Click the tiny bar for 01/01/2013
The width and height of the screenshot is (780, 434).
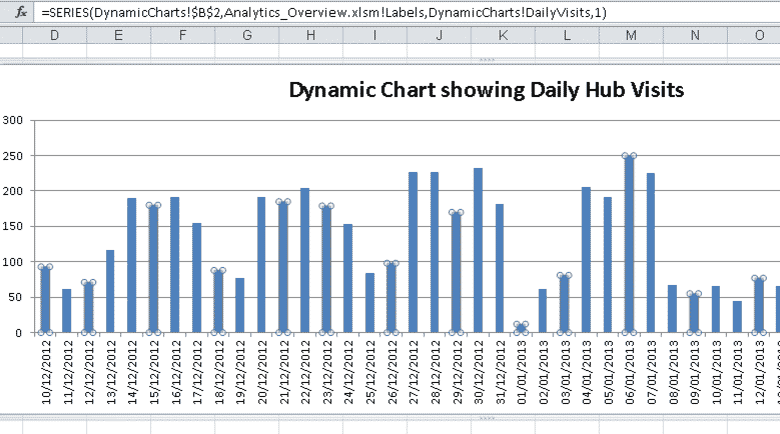521,328
